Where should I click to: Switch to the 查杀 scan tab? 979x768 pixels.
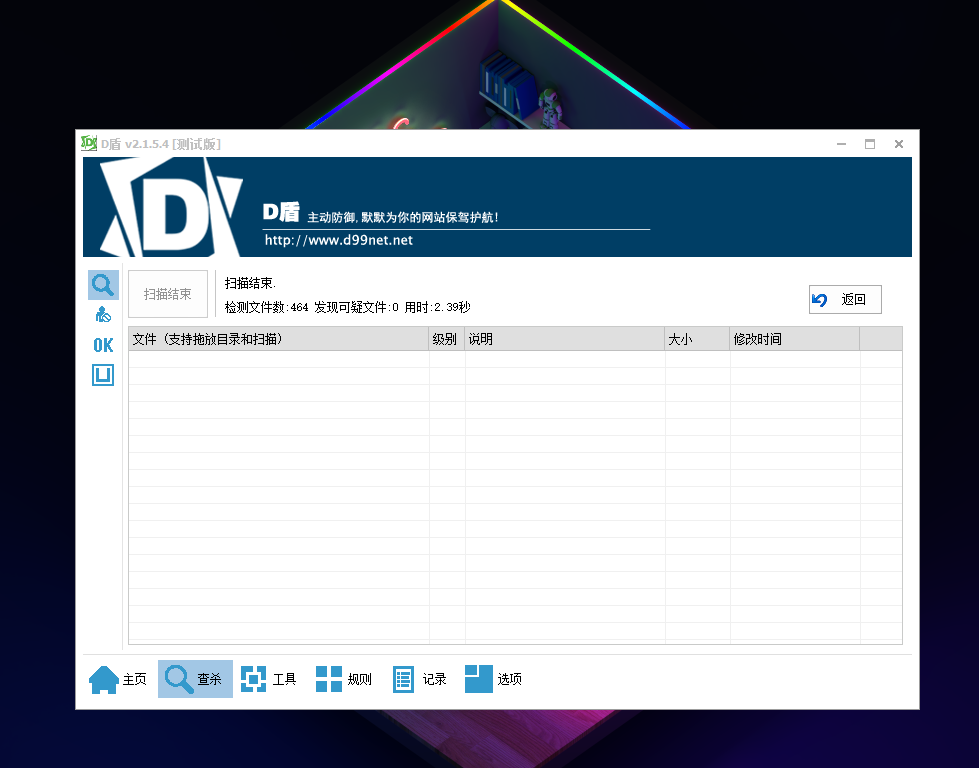194,678
